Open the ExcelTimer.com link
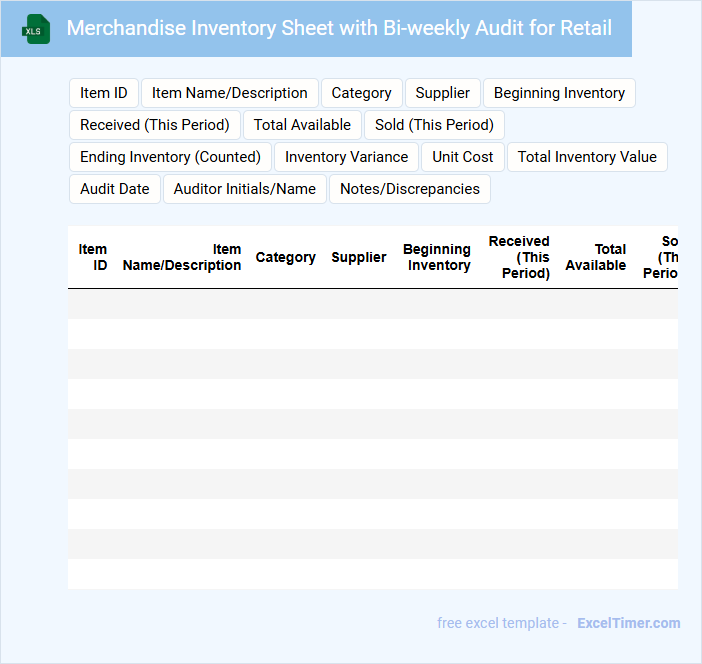This screenshot has width=702, height=664. pos(628,623)
